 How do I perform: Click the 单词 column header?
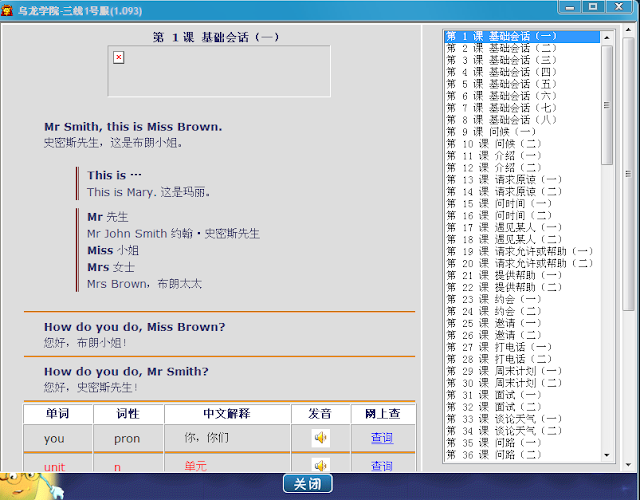click(x=58, y=414)
